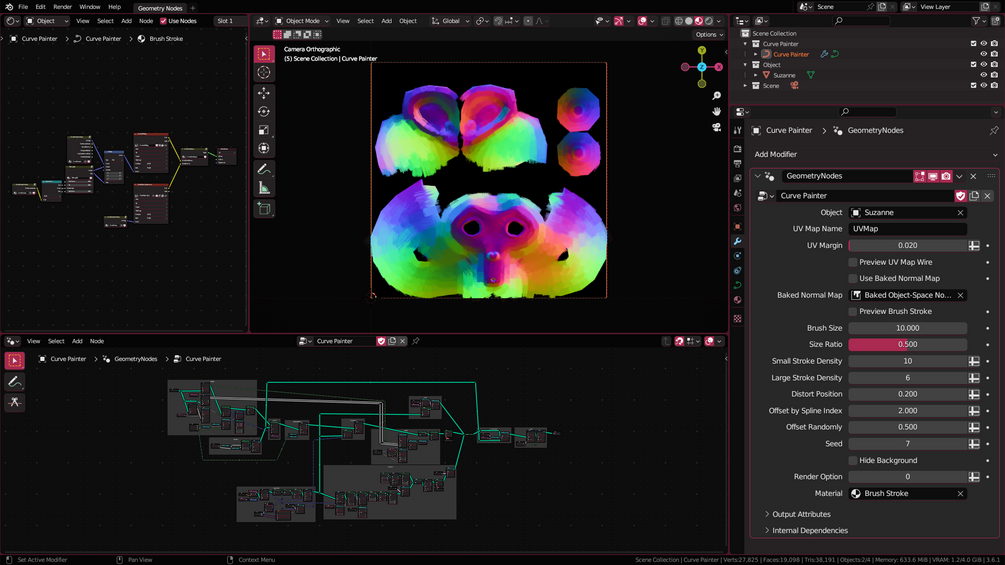Open the Render menu
Viewport: 1005px width, 565px height.
click(x=62, y=7)
